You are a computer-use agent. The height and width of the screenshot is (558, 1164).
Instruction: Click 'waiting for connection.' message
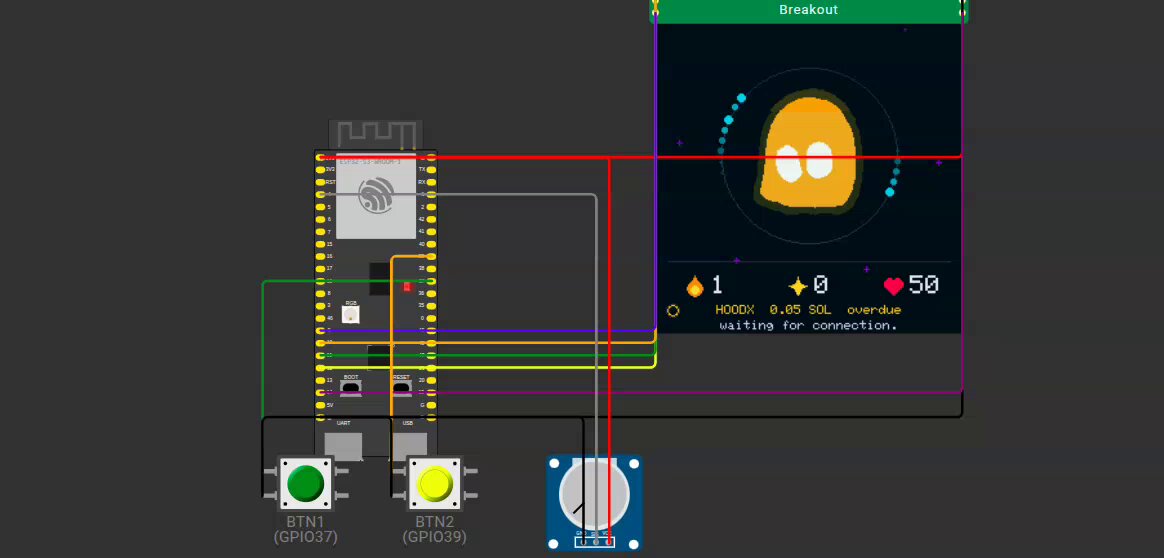pyautogui.click(x=808, y=325)
